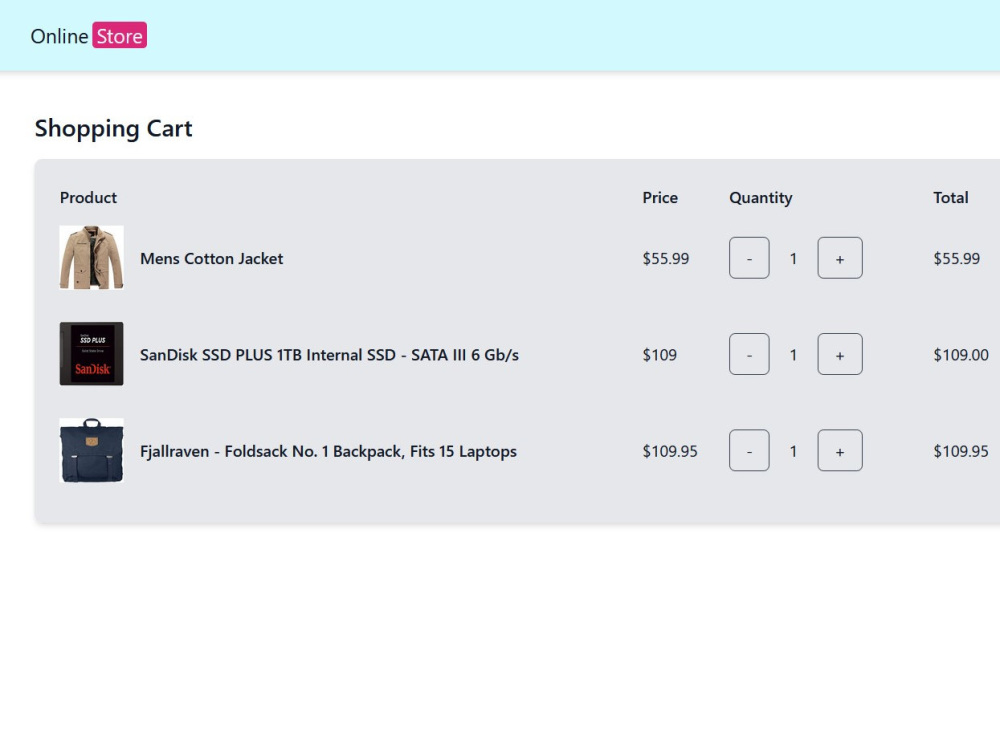Click the $55.99 price of the jacket
1000x749 pixels.
point(666,258)
